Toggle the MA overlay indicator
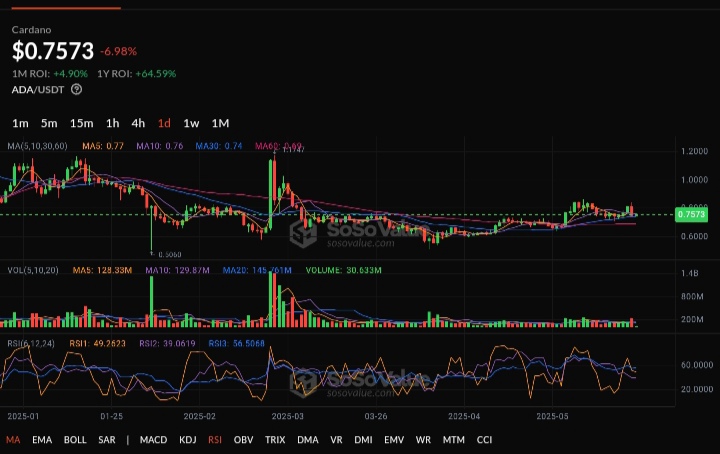The width and height of the screenshot is (720, 454). click(x=13, y=440)
